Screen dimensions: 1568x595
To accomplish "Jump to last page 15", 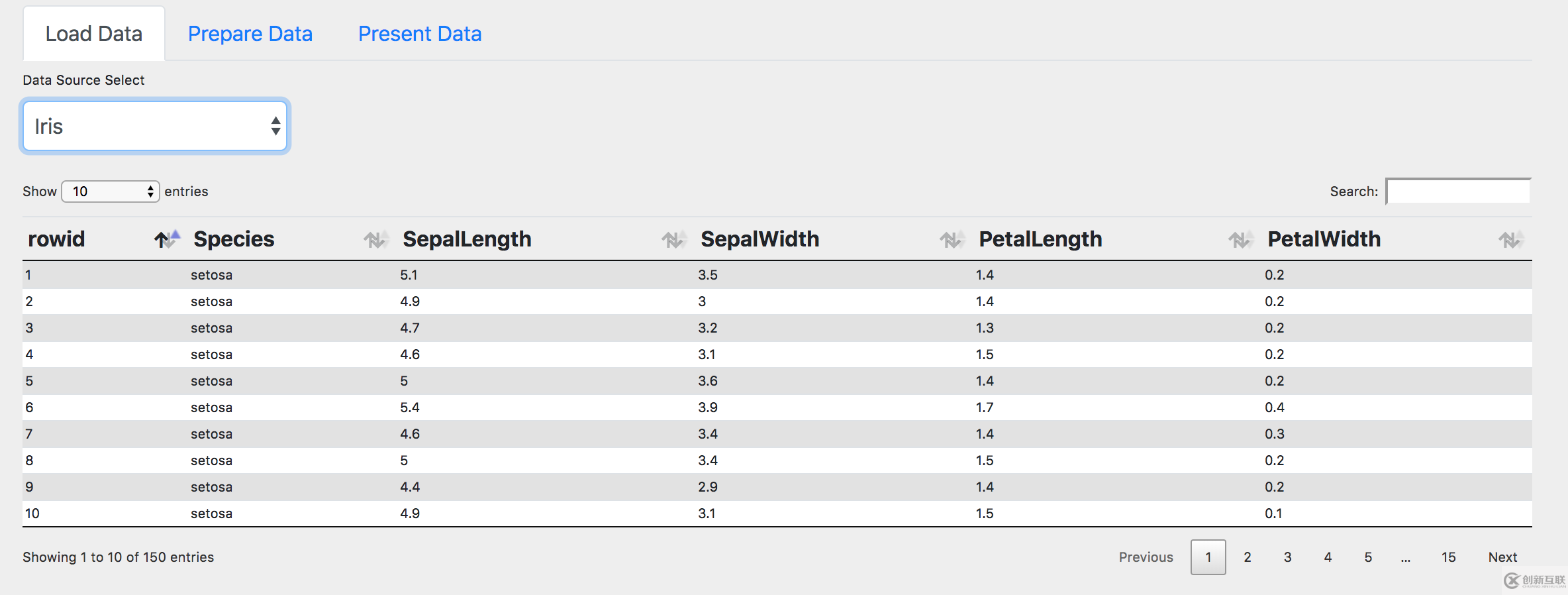I will (x=1448, y=557).
